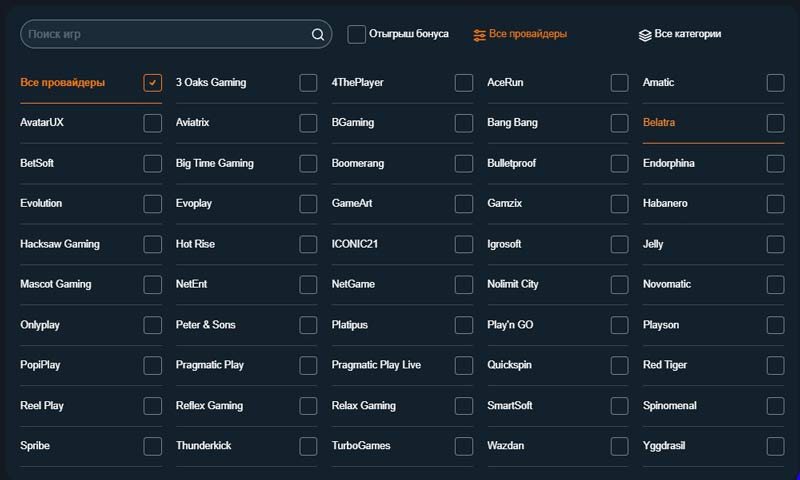Click the filter sliders icon
The image size is (800, 480).
point(480,35)
